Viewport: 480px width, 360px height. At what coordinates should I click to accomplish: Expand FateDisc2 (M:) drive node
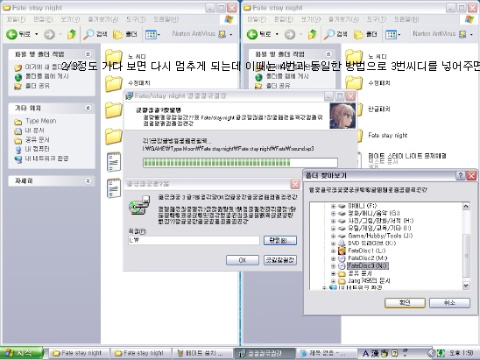click(x=333, y=258)
